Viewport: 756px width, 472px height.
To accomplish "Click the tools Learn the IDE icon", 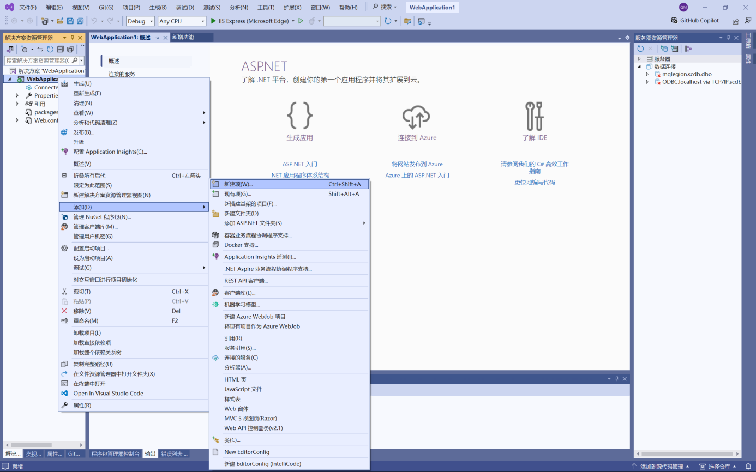I will click(534, 116).
